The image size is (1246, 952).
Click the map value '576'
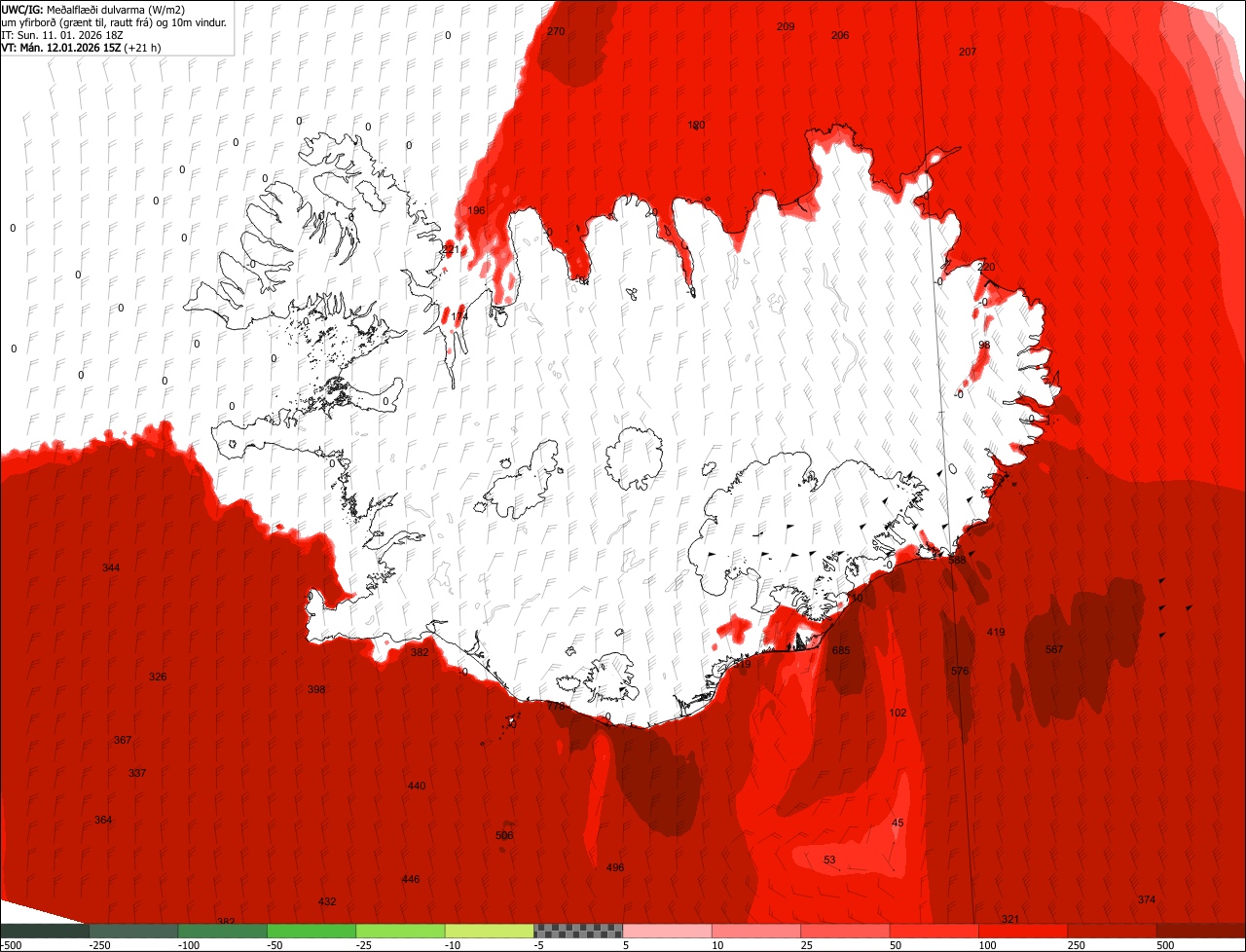[x=960, y=671]
